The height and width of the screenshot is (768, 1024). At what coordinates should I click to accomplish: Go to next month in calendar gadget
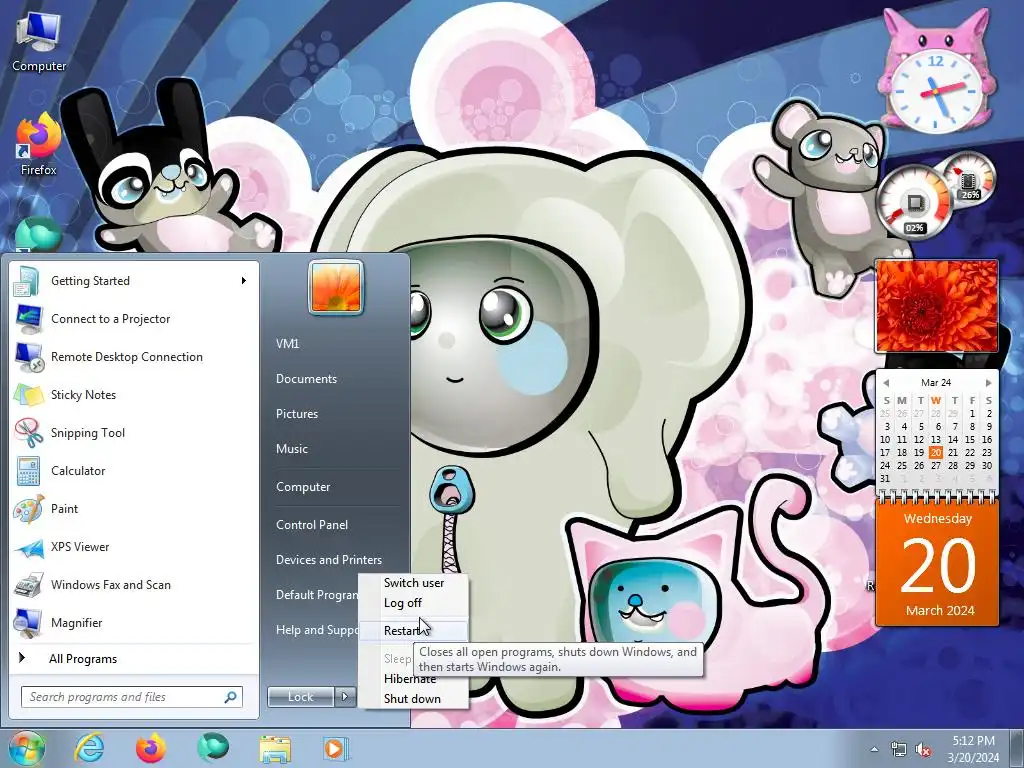click(x=988, y=383)
